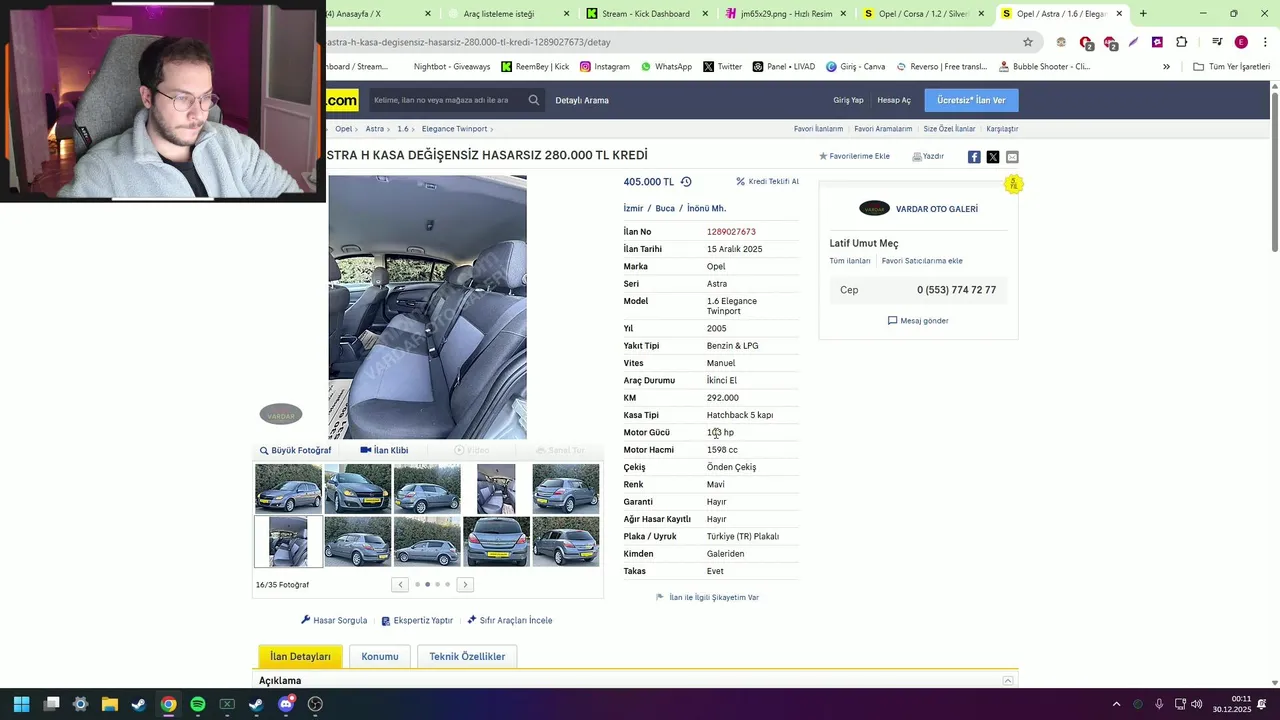The height and width of the screenshot is (720, 1280).
Task: Open Hasar Sorgula link
Action: [334, 620]
